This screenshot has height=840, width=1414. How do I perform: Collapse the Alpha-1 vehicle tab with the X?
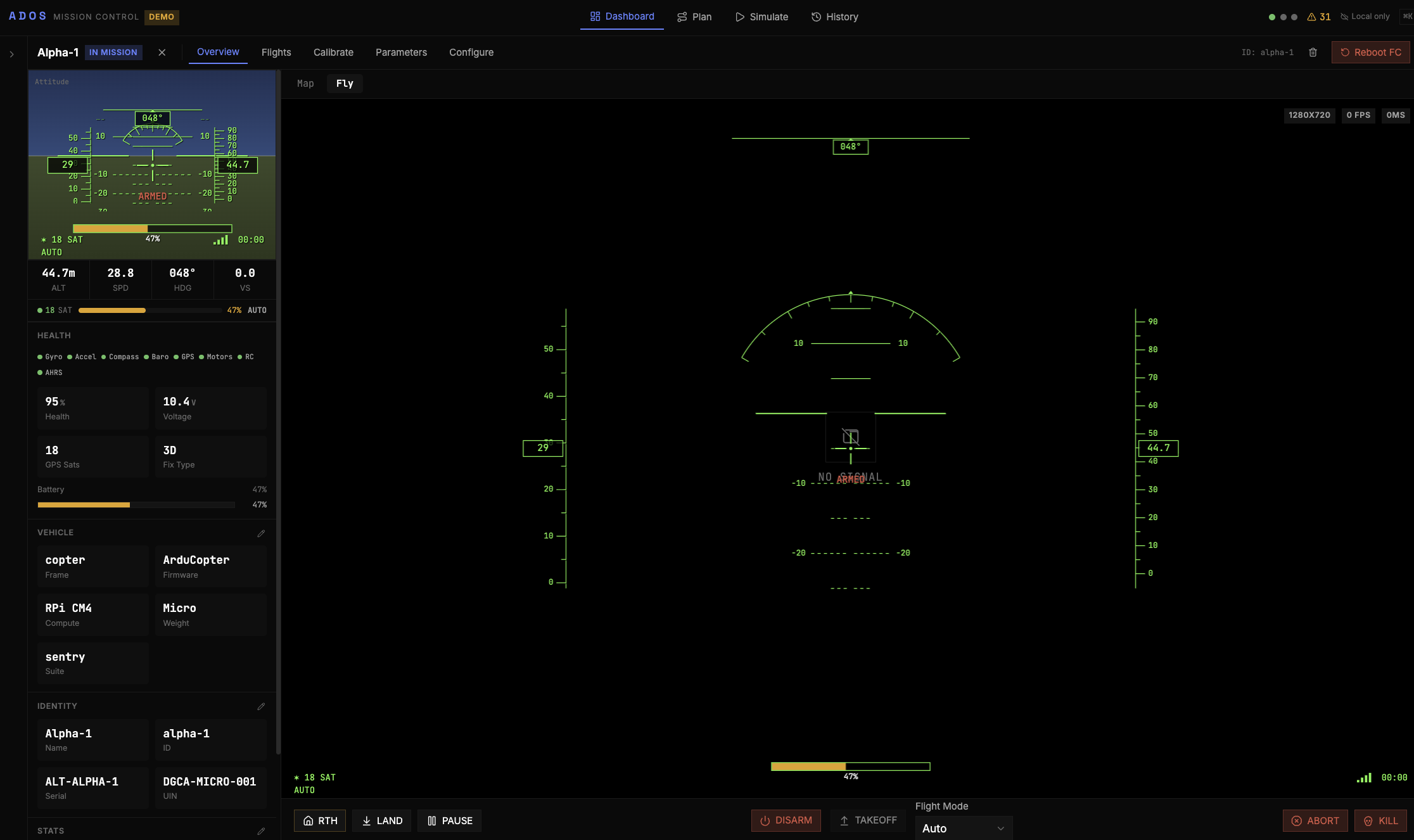click(x=162, y=52)
